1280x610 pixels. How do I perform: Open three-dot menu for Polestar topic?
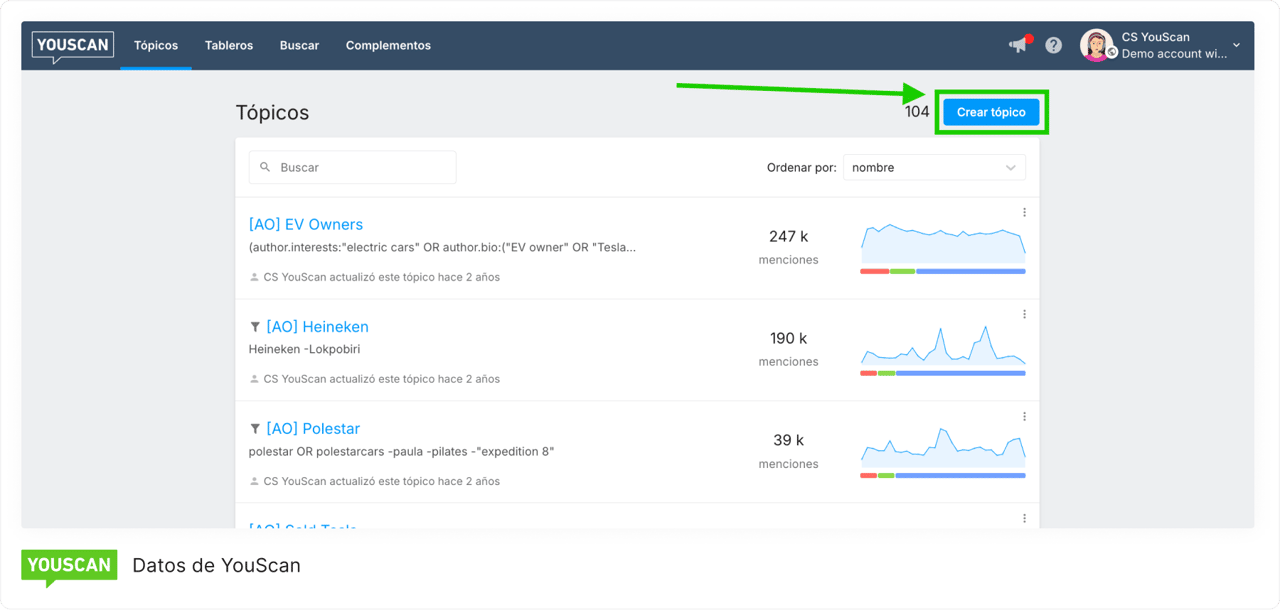(1024, 416)
